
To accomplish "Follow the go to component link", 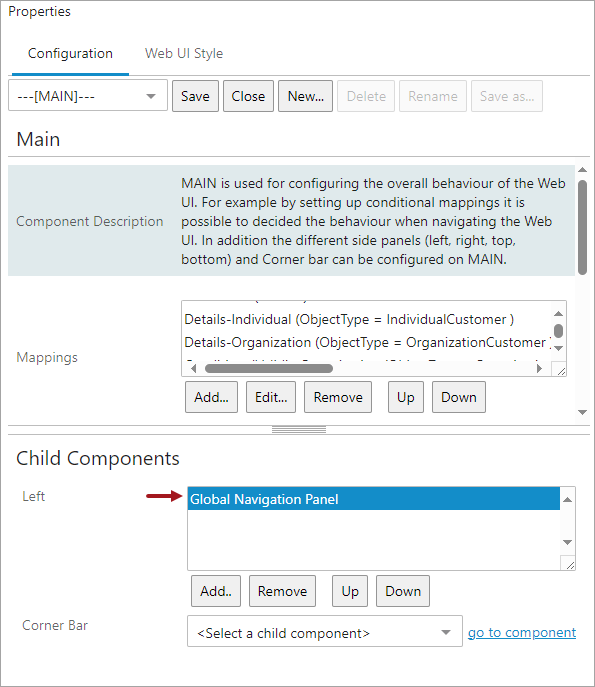I will [522, 632].
